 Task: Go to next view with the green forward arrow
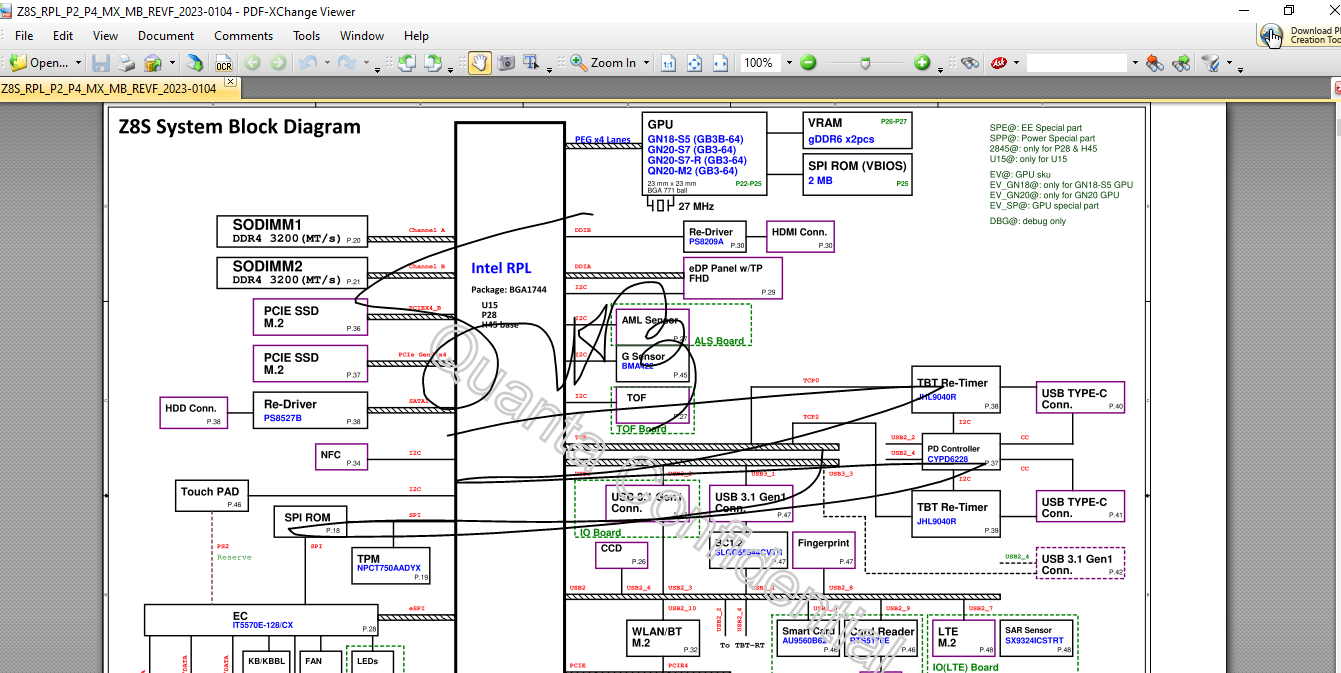click(x=278, y=63)
